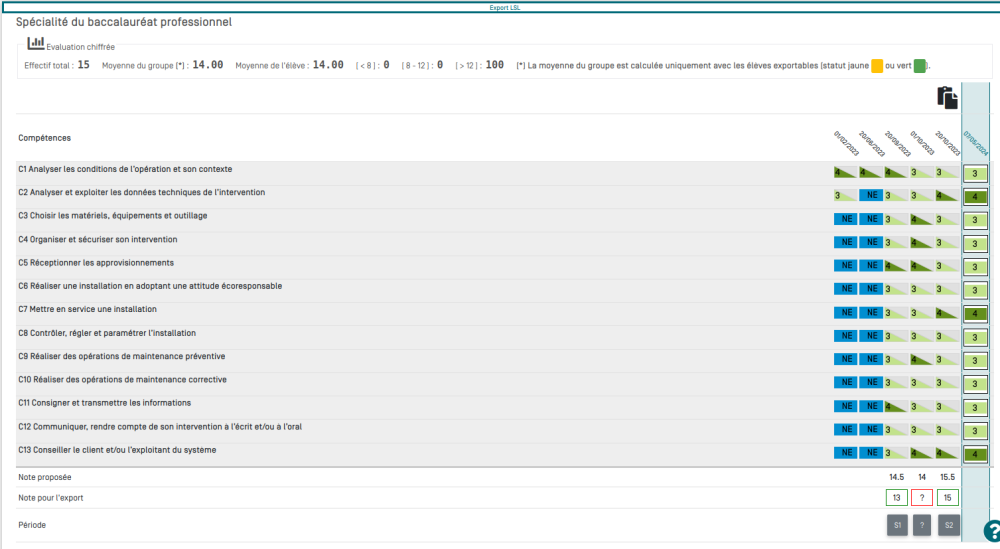
Task: Click the C1 Analyser les conditions competence label
Action: pyautogui.click(x=125, y=170)
